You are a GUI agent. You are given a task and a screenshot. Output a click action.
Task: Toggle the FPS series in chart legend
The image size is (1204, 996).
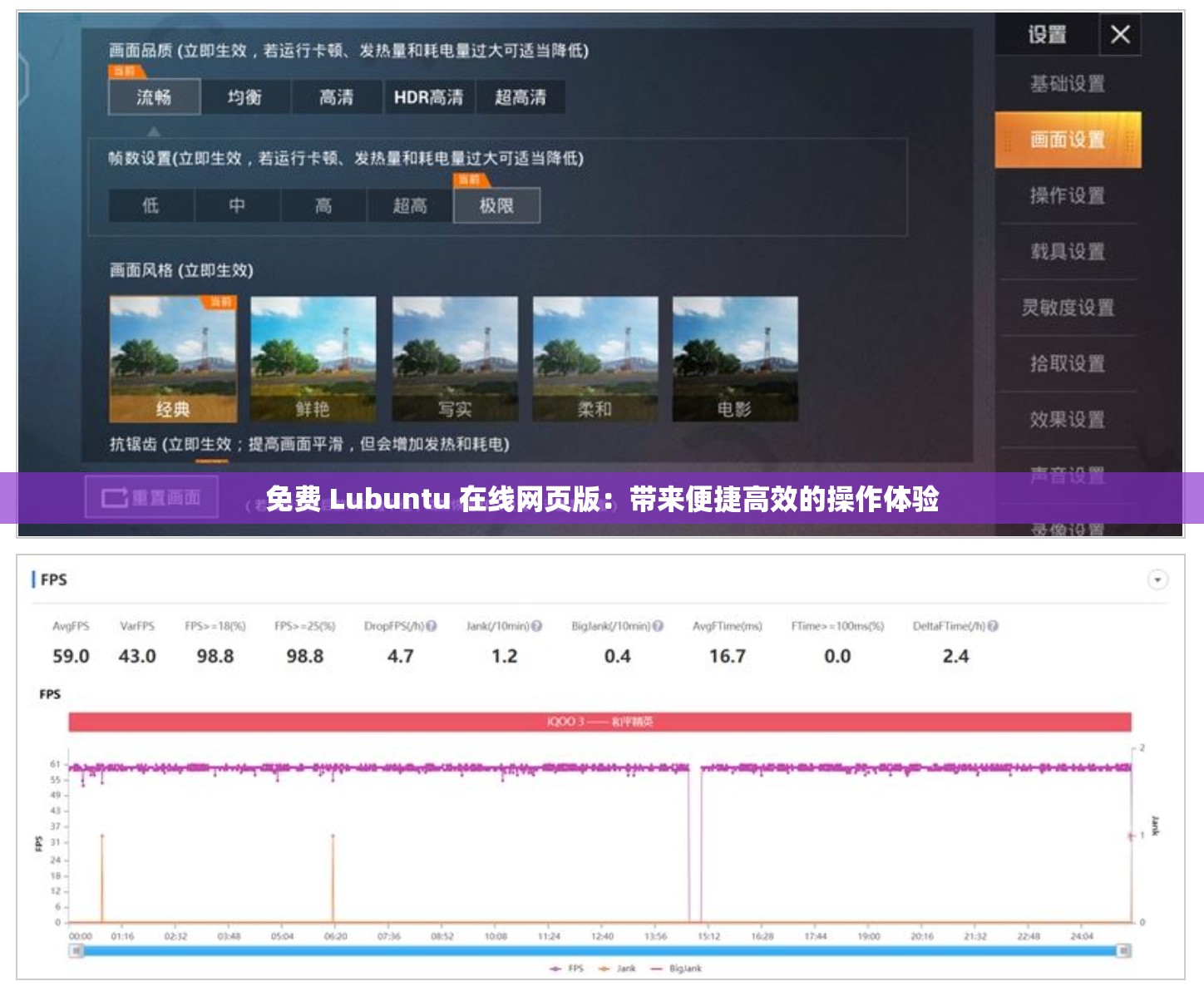click(567, 969)
